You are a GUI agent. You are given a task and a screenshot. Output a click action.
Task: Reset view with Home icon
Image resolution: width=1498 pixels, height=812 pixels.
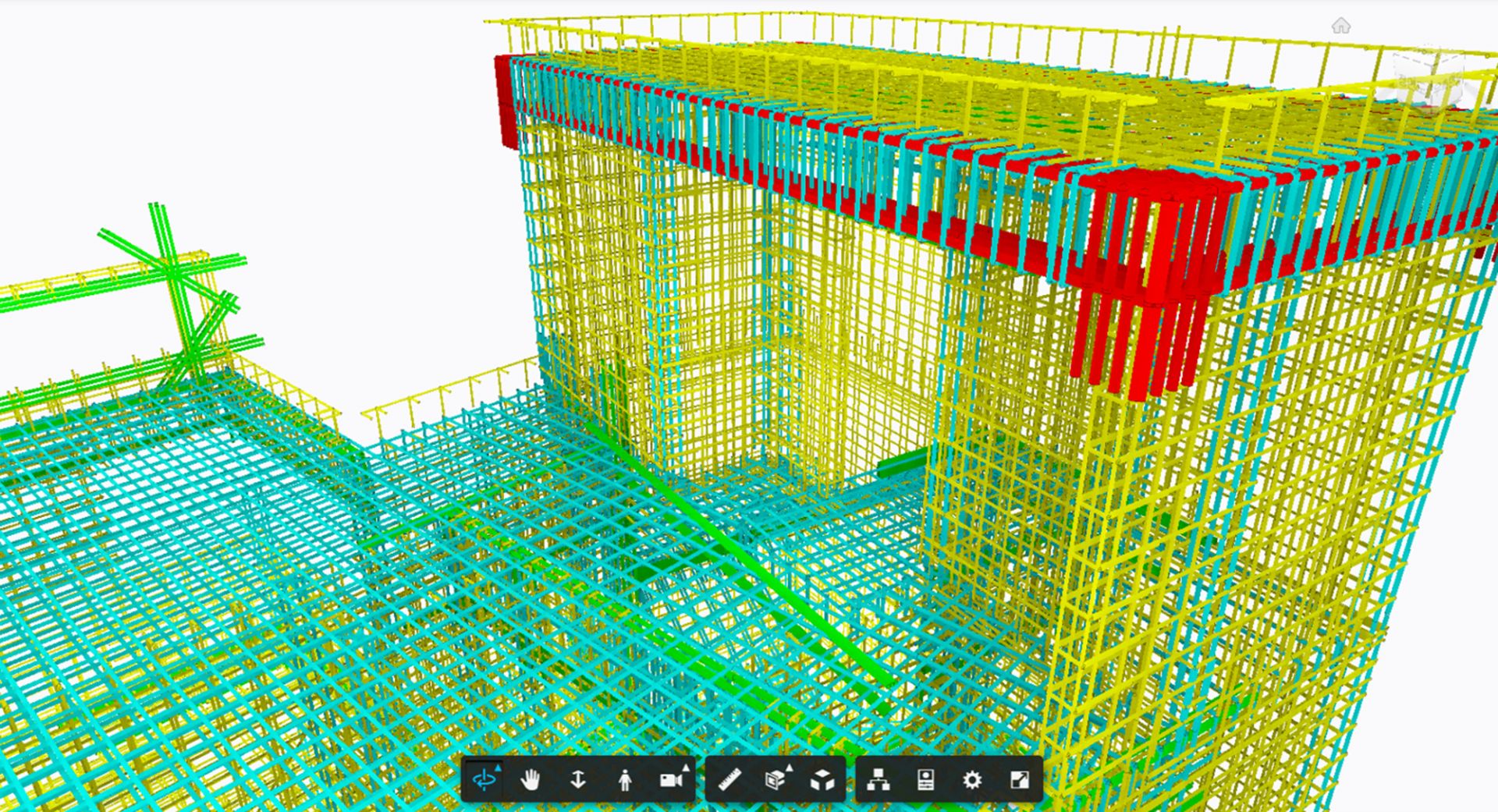[x=1340, y=27]
